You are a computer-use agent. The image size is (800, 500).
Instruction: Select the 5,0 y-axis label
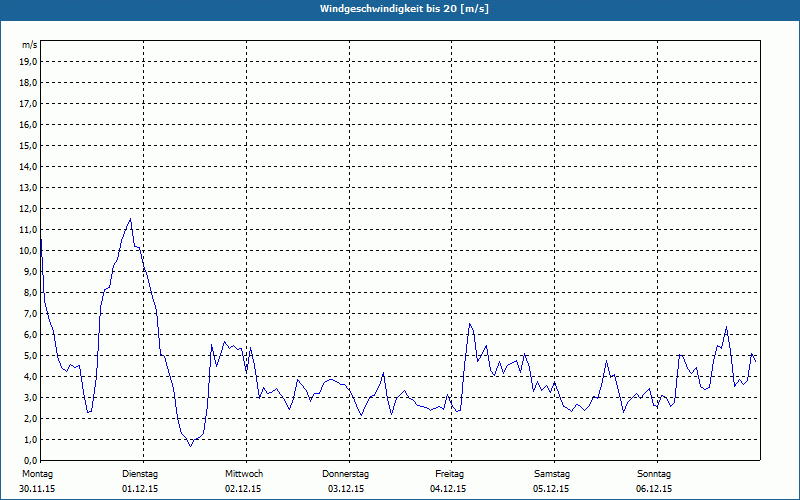[x=30, y=356]
